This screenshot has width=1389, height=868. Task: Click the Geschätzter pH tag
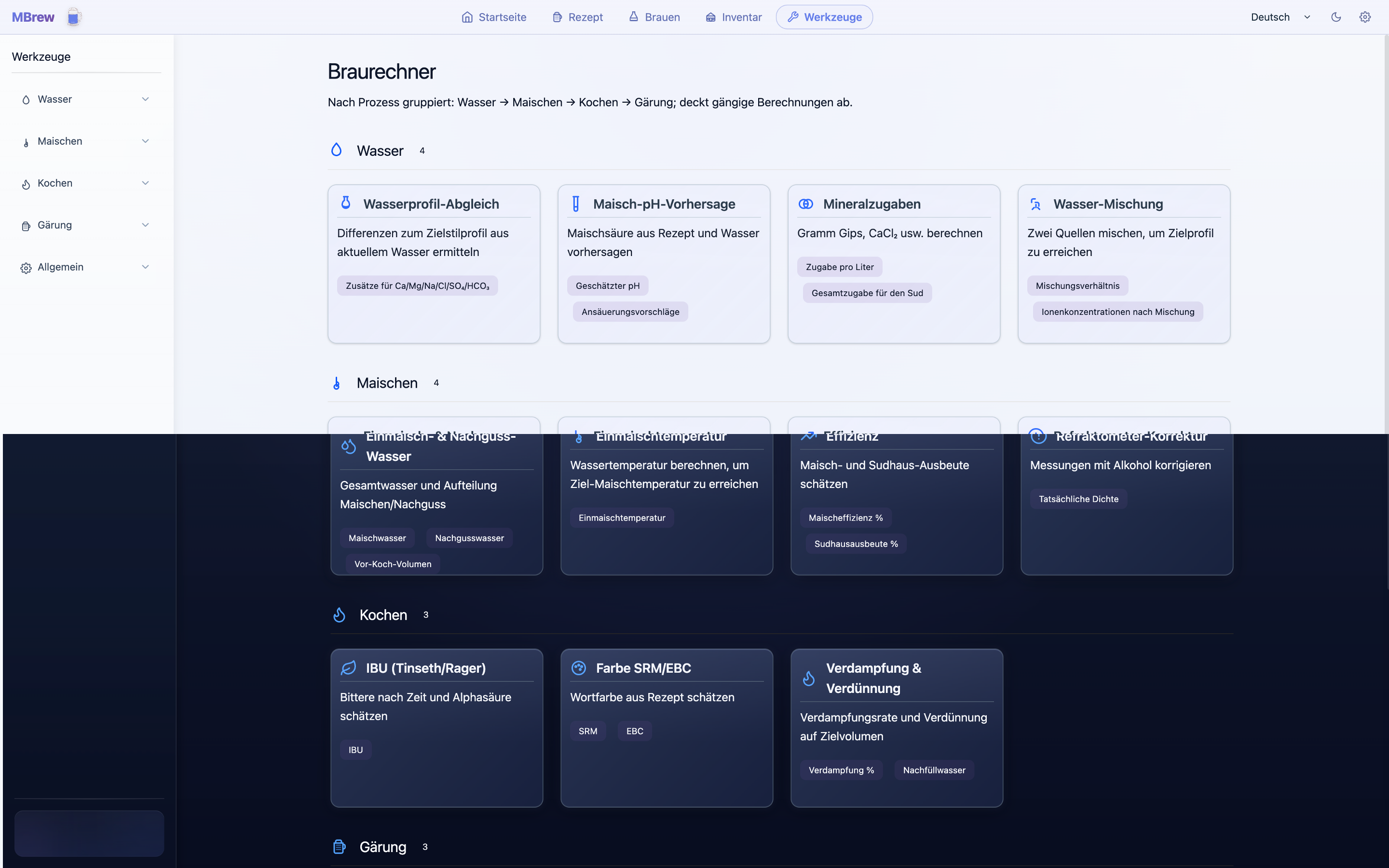pyautogui.click(x=607, y=286)
